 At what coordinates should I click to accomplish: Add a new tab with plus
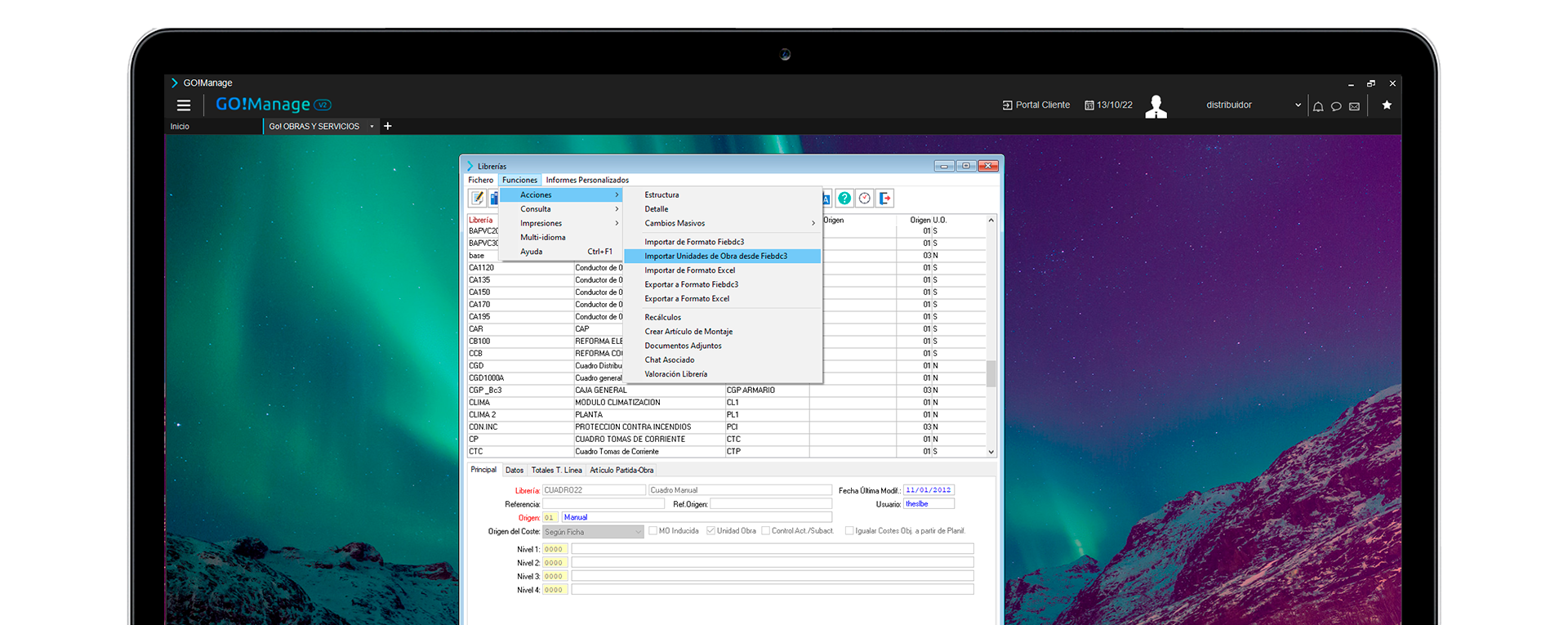coord(388,126)
